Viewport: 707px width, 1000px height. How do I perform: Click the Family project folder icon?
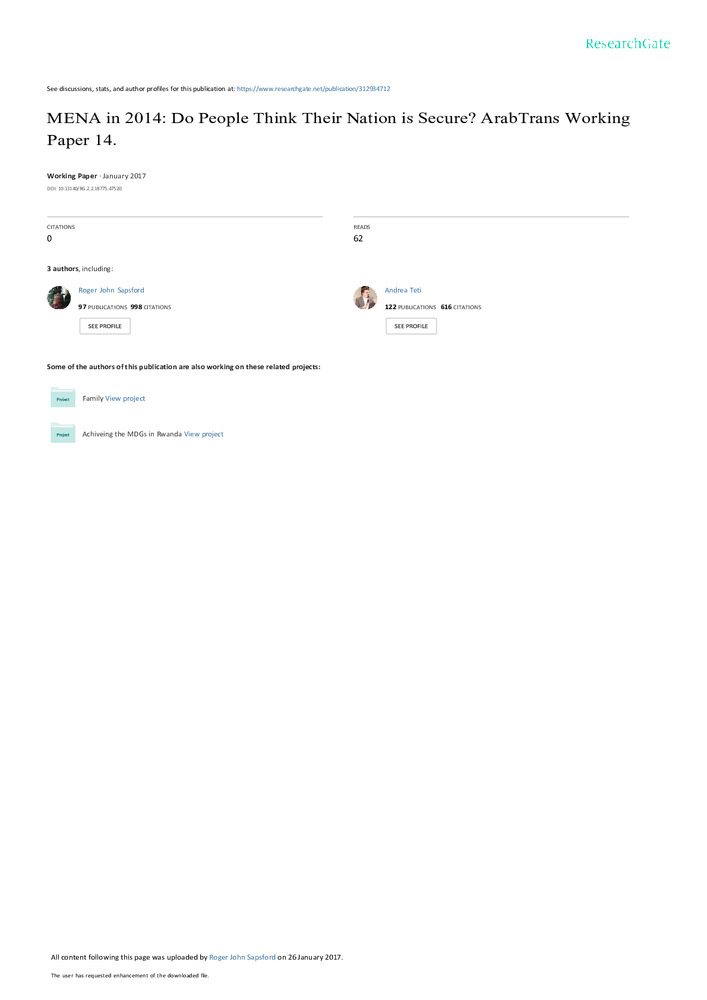[62, 397]
